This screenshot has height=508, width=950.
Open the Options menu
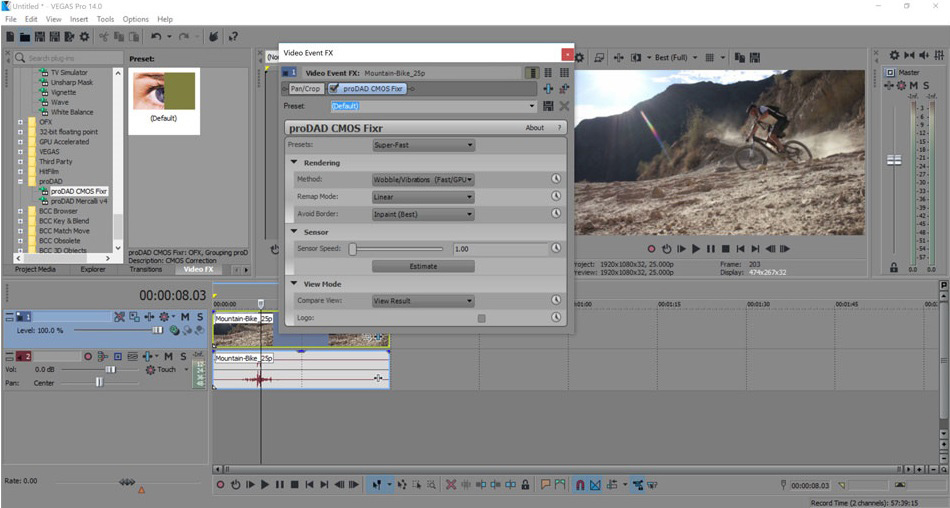coord(136,19)
